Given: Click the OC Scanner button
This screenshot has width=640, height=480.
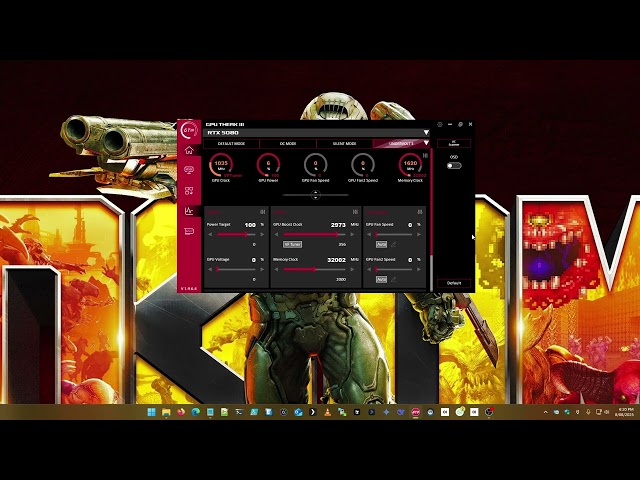Looking at the screenshot, I should click(x=454, y=143).
